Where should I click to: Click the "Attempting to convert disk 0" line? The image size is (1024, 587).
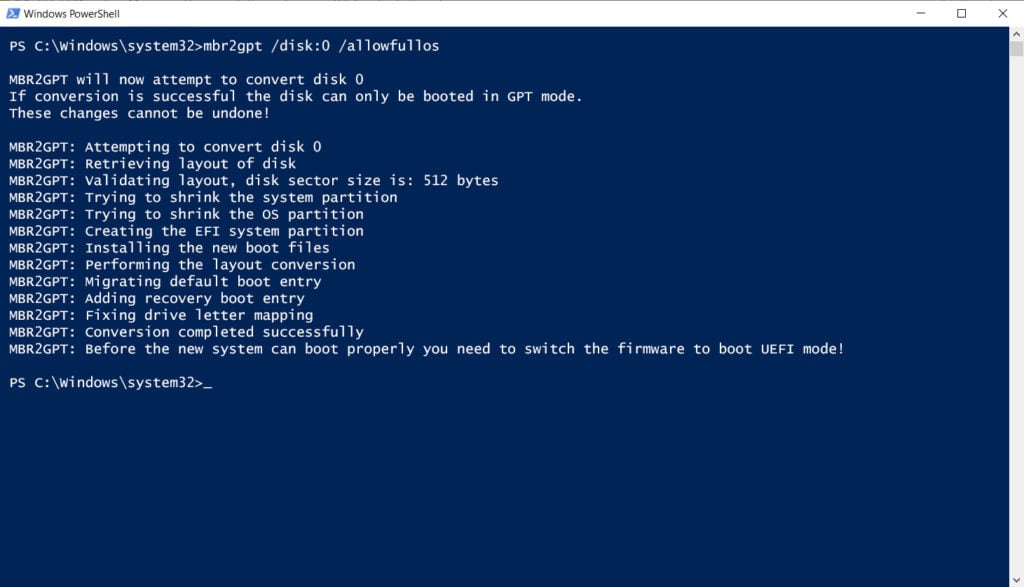203,147
